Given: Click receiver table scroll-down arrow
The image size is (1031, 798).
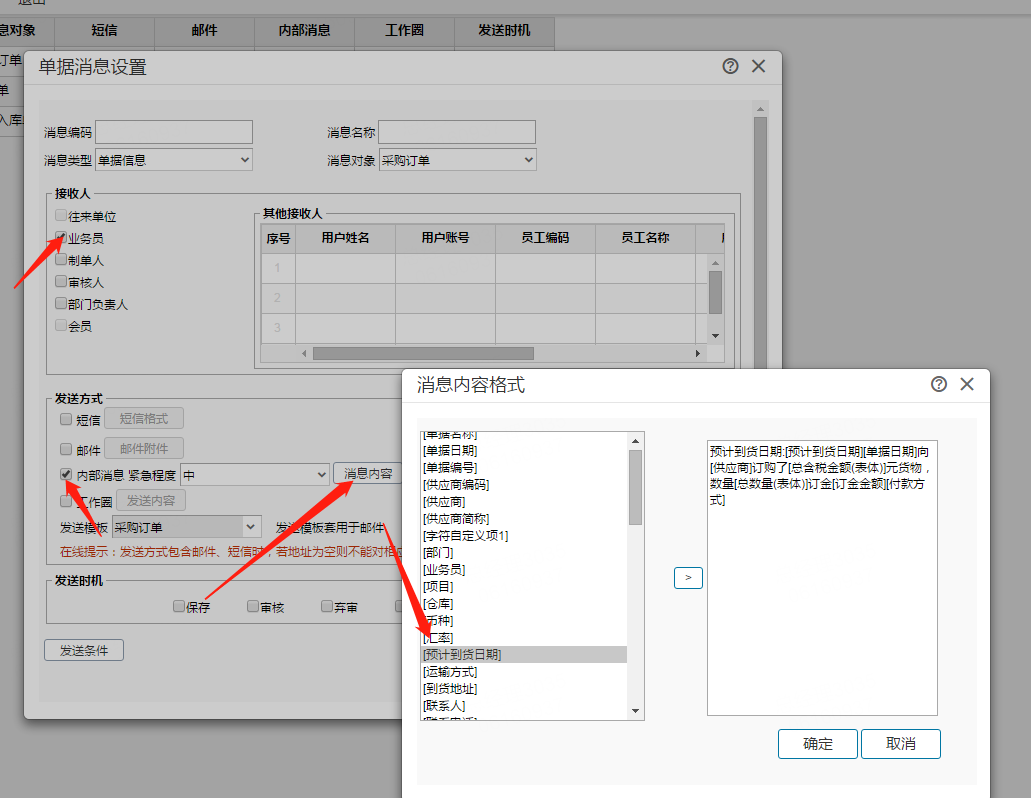Looking at the screenshot, I should tap(715, 336).
